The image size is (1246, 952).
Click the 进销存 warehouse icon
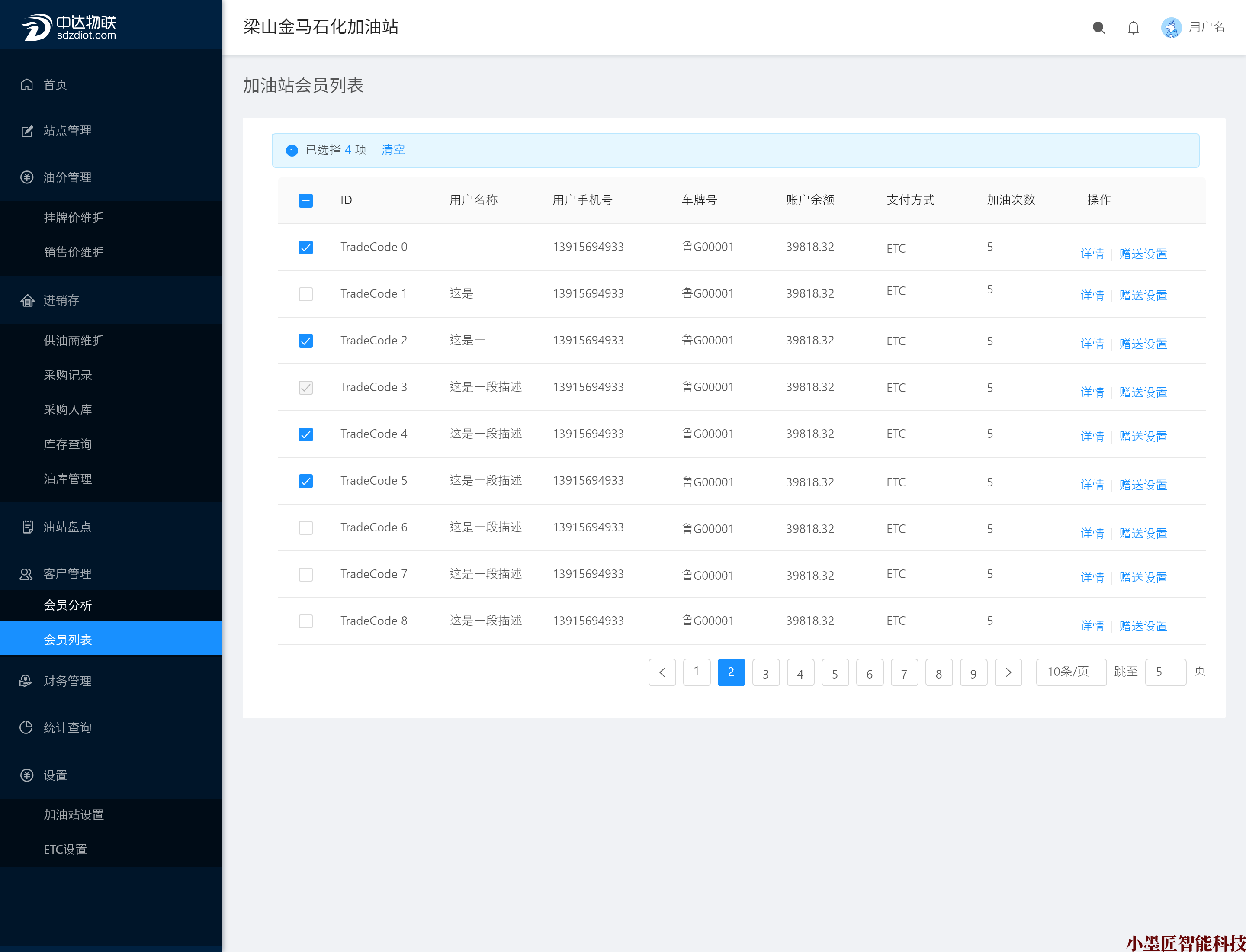point(27,300)
